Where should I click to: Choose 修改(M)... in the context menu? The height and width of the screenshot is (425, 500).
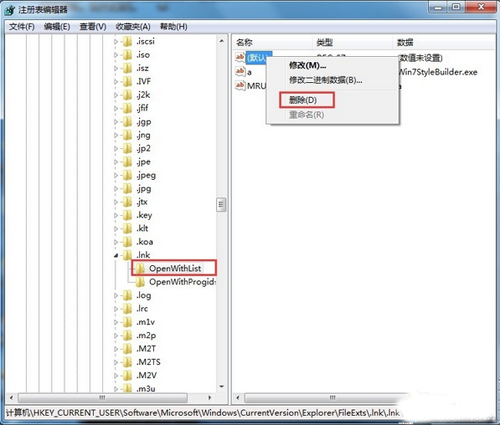(307, 65)
